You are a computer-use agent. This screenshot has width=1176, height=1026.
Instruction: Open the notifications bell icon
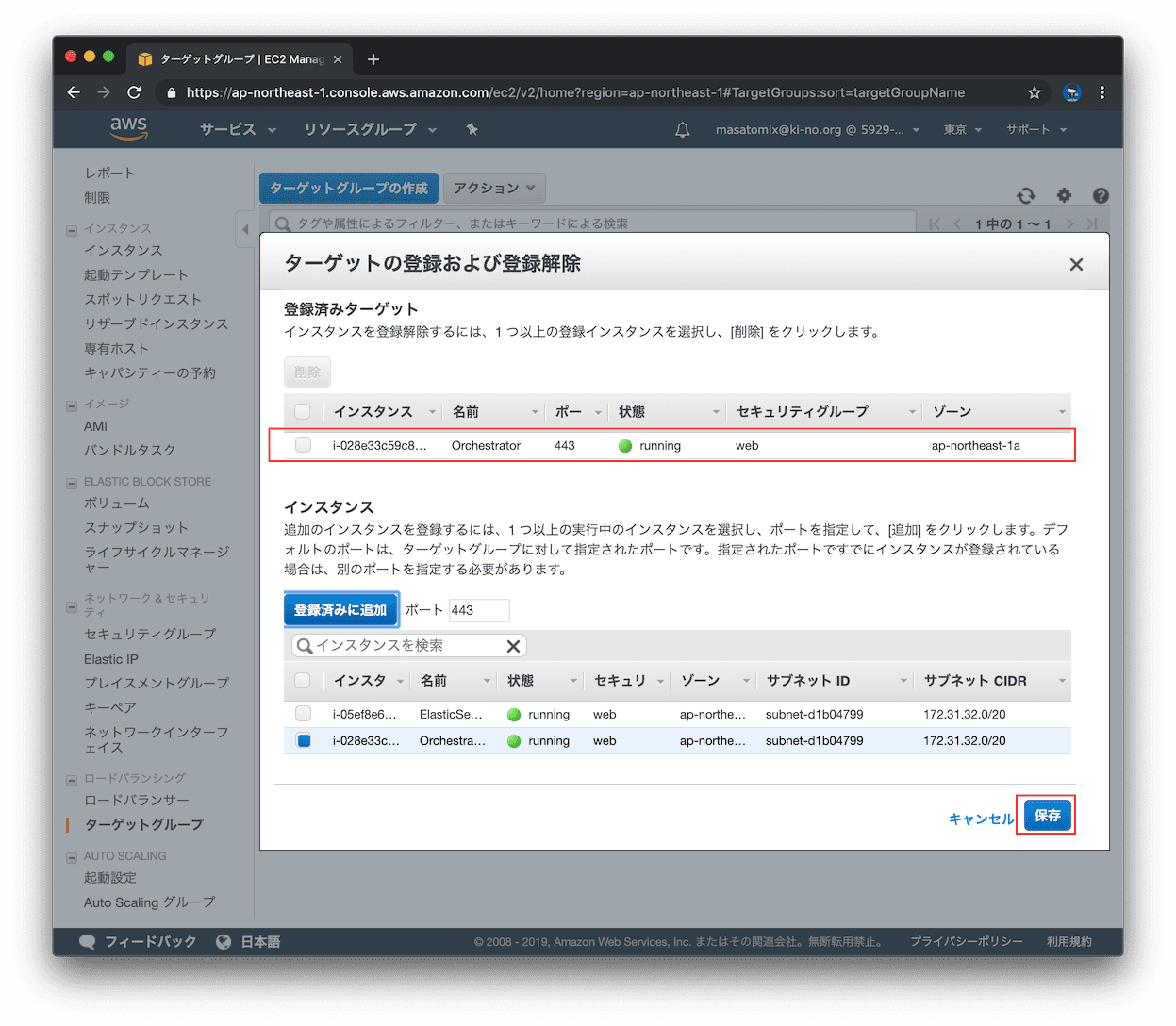click(x=683, y=130)
